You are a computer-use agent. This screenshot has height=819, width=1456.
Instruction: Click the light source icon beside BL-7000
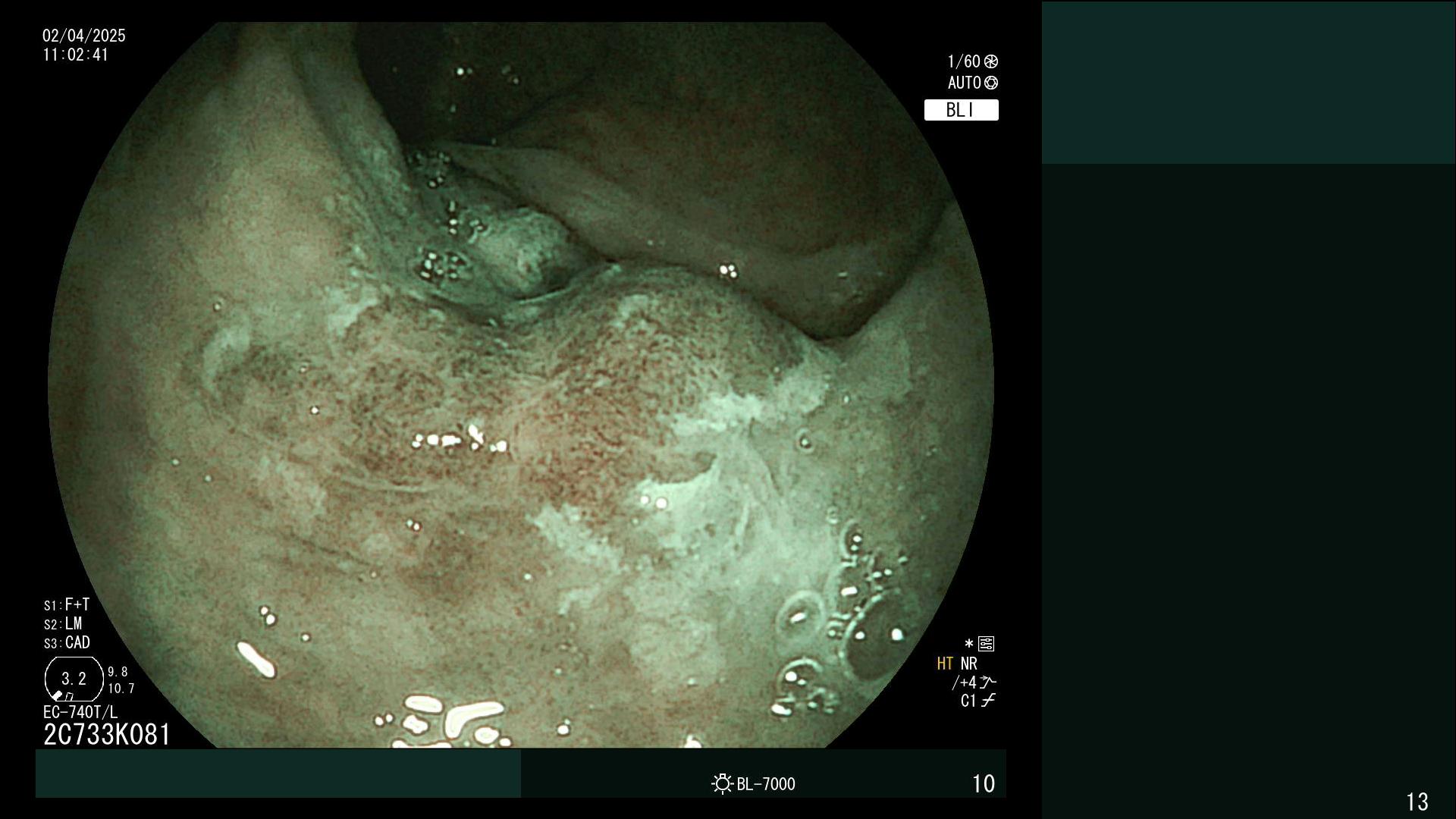click(722, 783)
